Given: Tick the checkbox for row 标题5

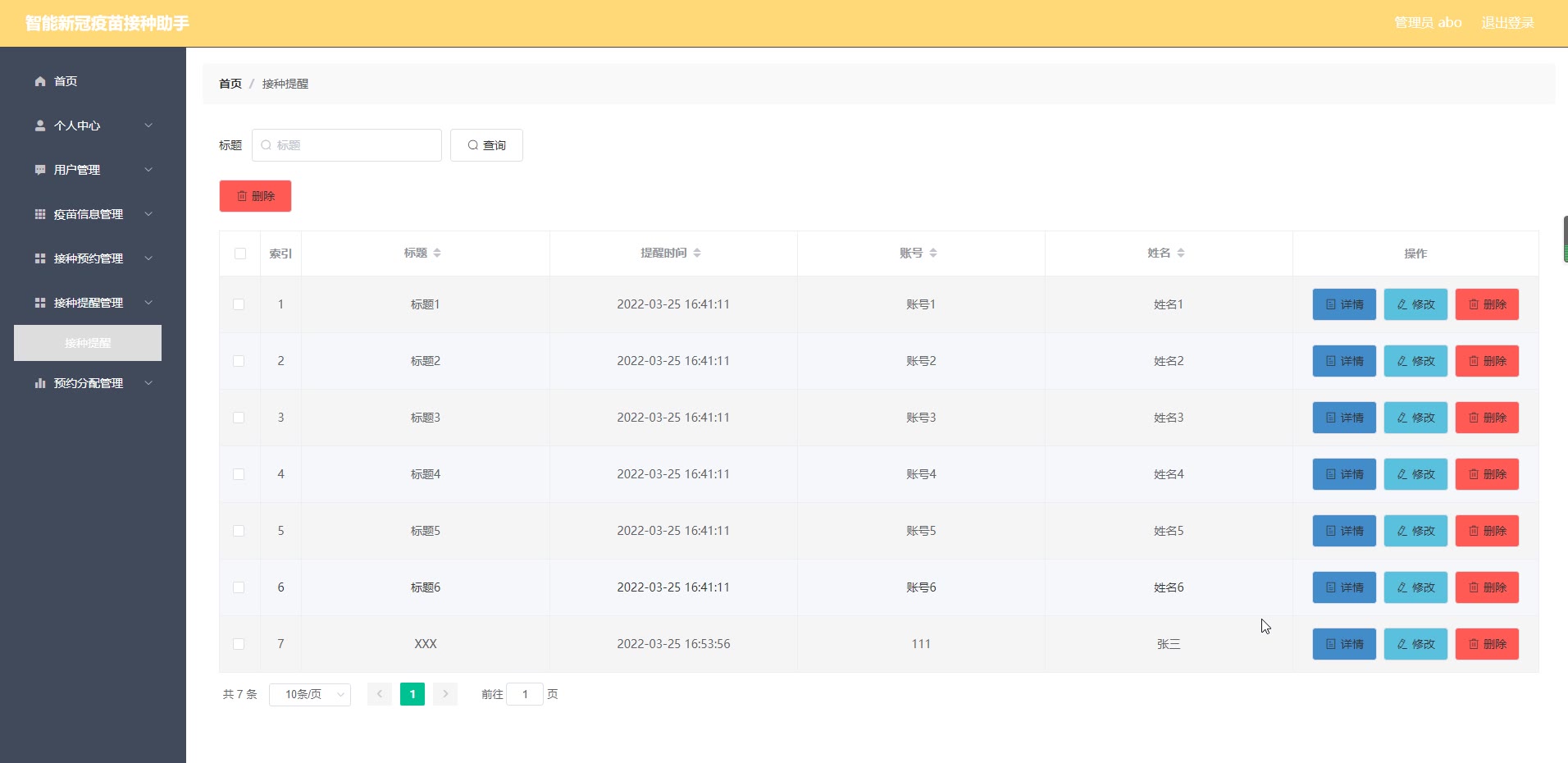Looking at the screenshot, I should [x=239, y=531].
